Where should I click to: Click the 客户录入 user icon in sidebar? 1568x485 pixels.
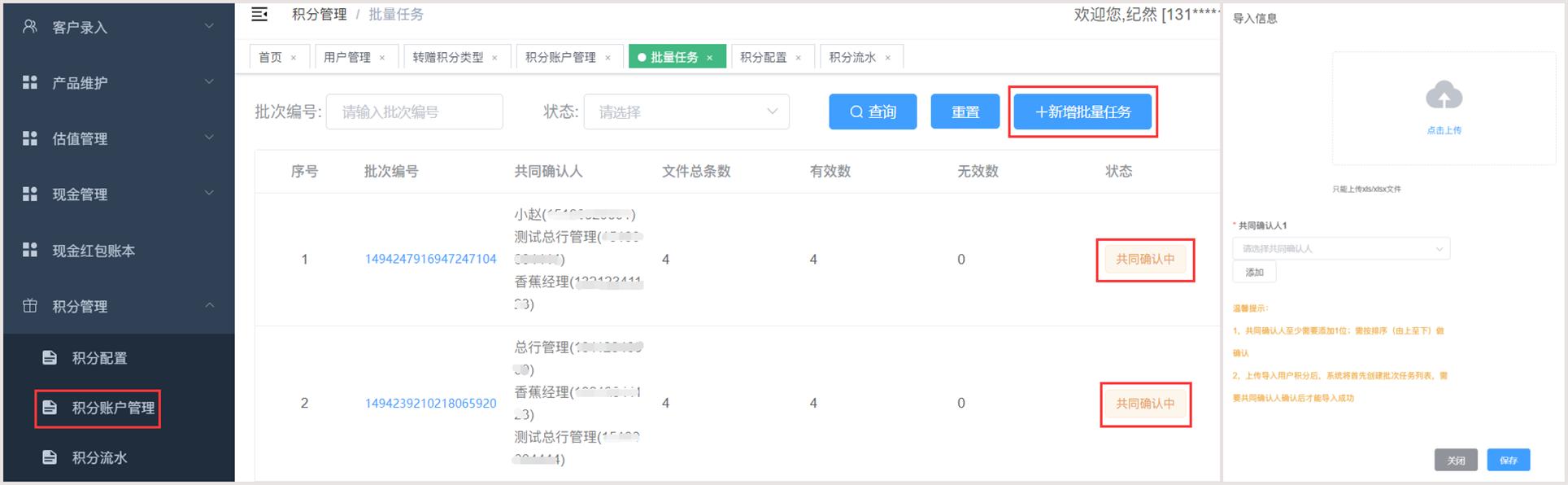30,27
